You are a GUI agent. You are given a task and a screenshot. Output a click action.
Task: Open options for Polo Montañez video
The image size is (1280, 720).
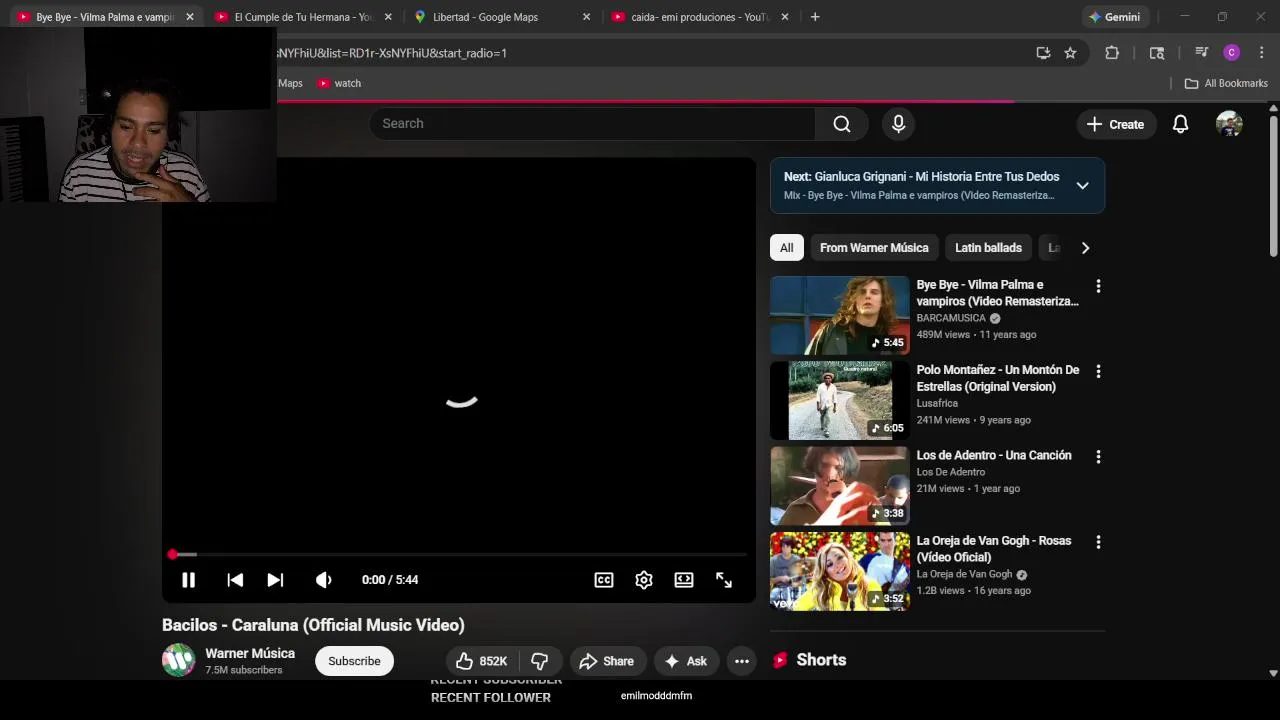pyautogui.click(x=1098, y=371)
